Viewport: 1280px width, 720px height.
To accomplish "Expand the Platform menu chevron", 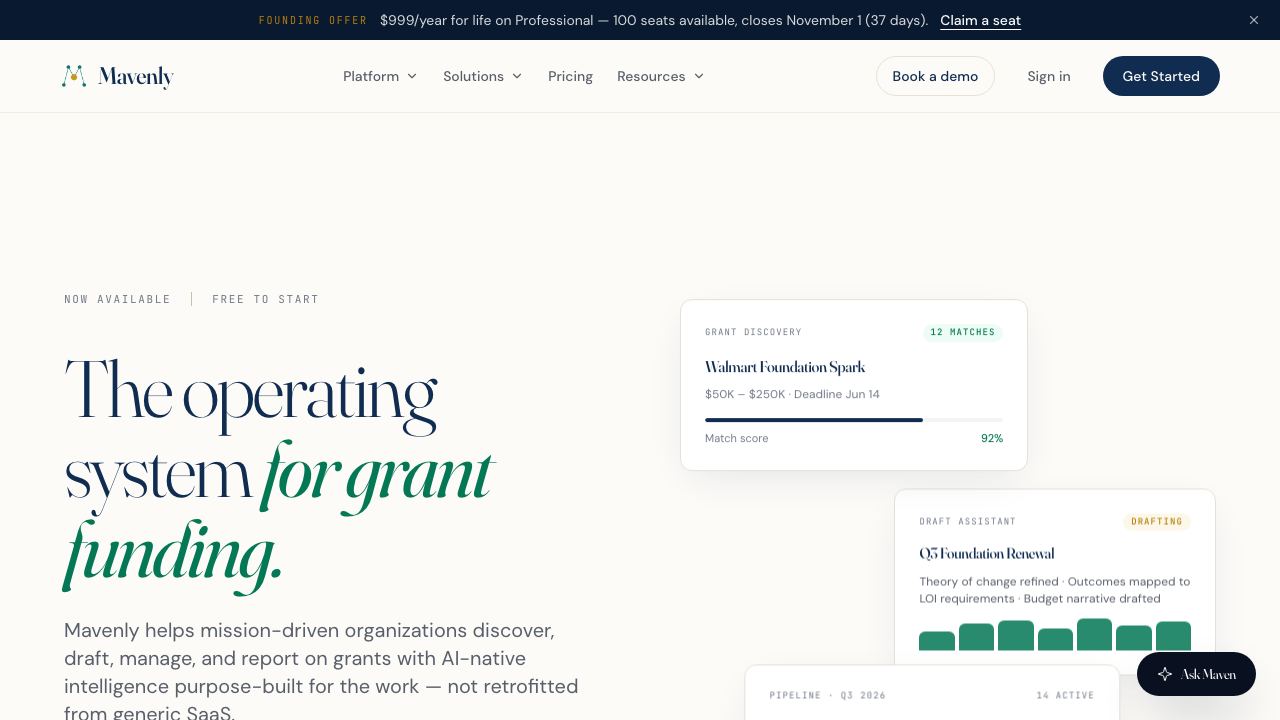I will pyautogui.click(x=412, y=76).
